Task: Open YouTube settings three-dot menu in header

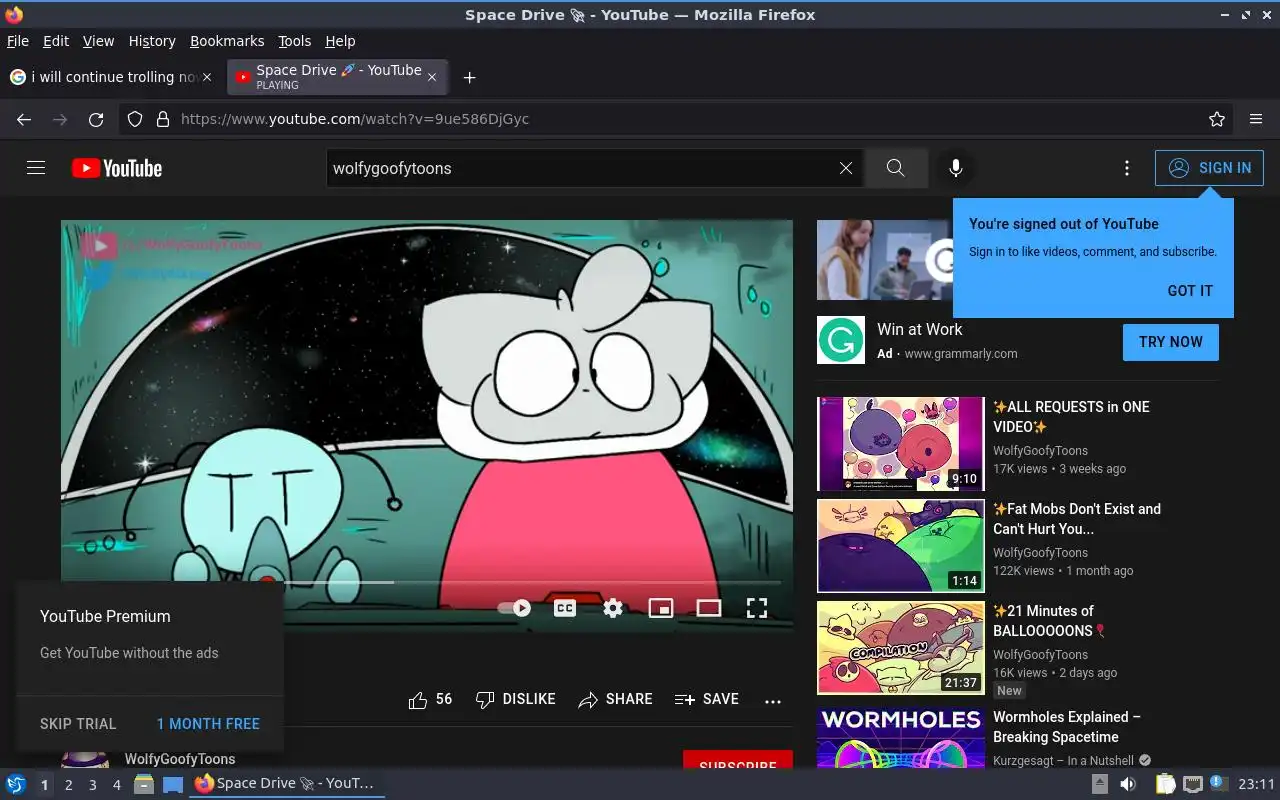Action: [x=1127, y=168]
